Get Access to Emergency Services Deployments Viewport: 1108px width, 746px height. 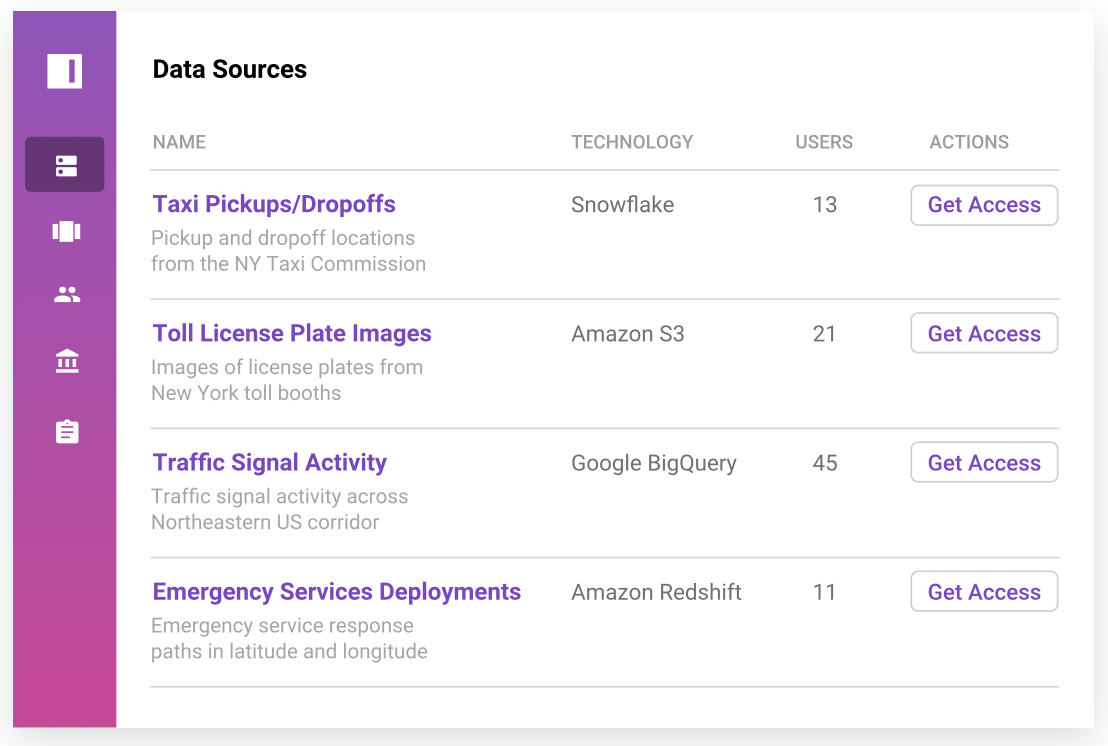(x=984, y=592)
